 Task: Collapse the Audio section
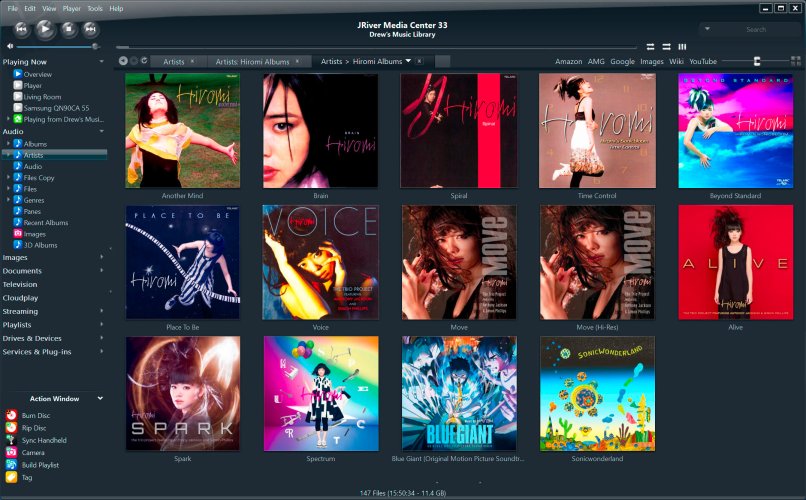[101, 132]
